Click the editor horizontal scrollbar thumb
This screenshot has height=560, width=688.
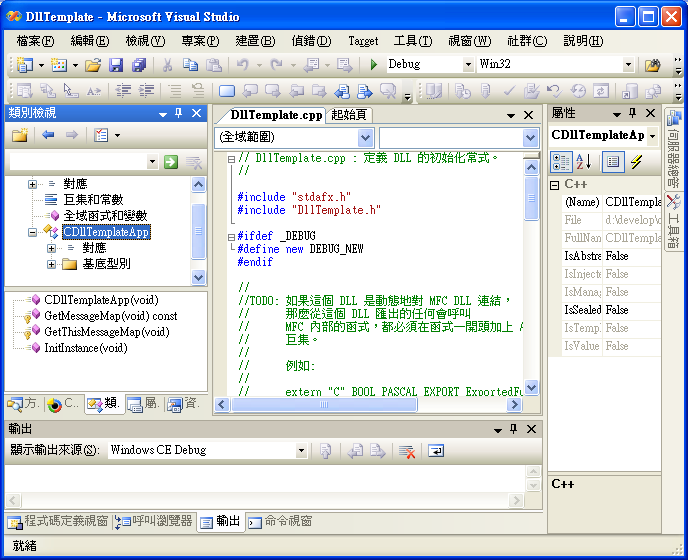point(324,405)
